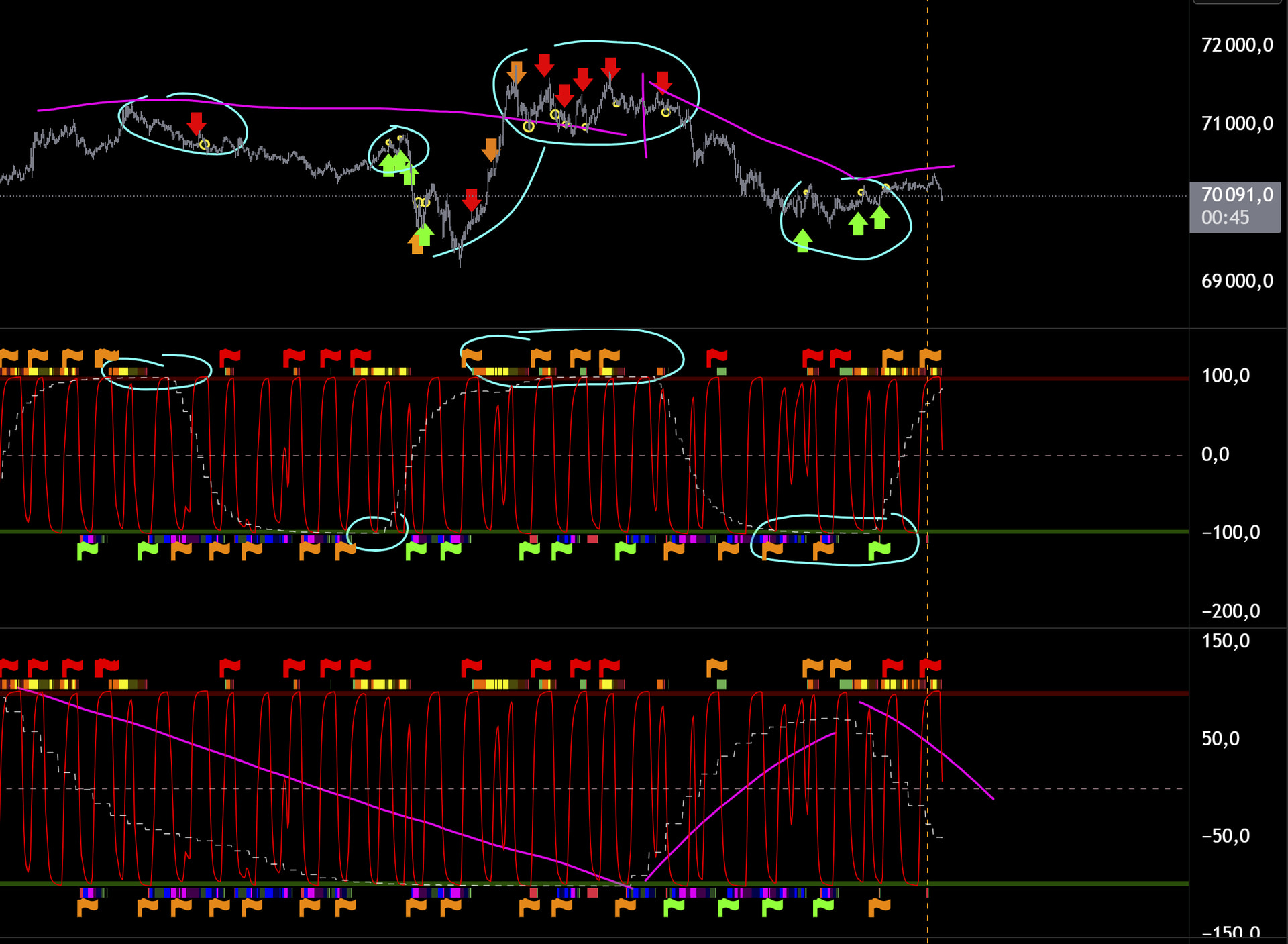
Task: Click the 72 000,0 price axis label
Action: pyautogui.click(x=1236, y=45)
